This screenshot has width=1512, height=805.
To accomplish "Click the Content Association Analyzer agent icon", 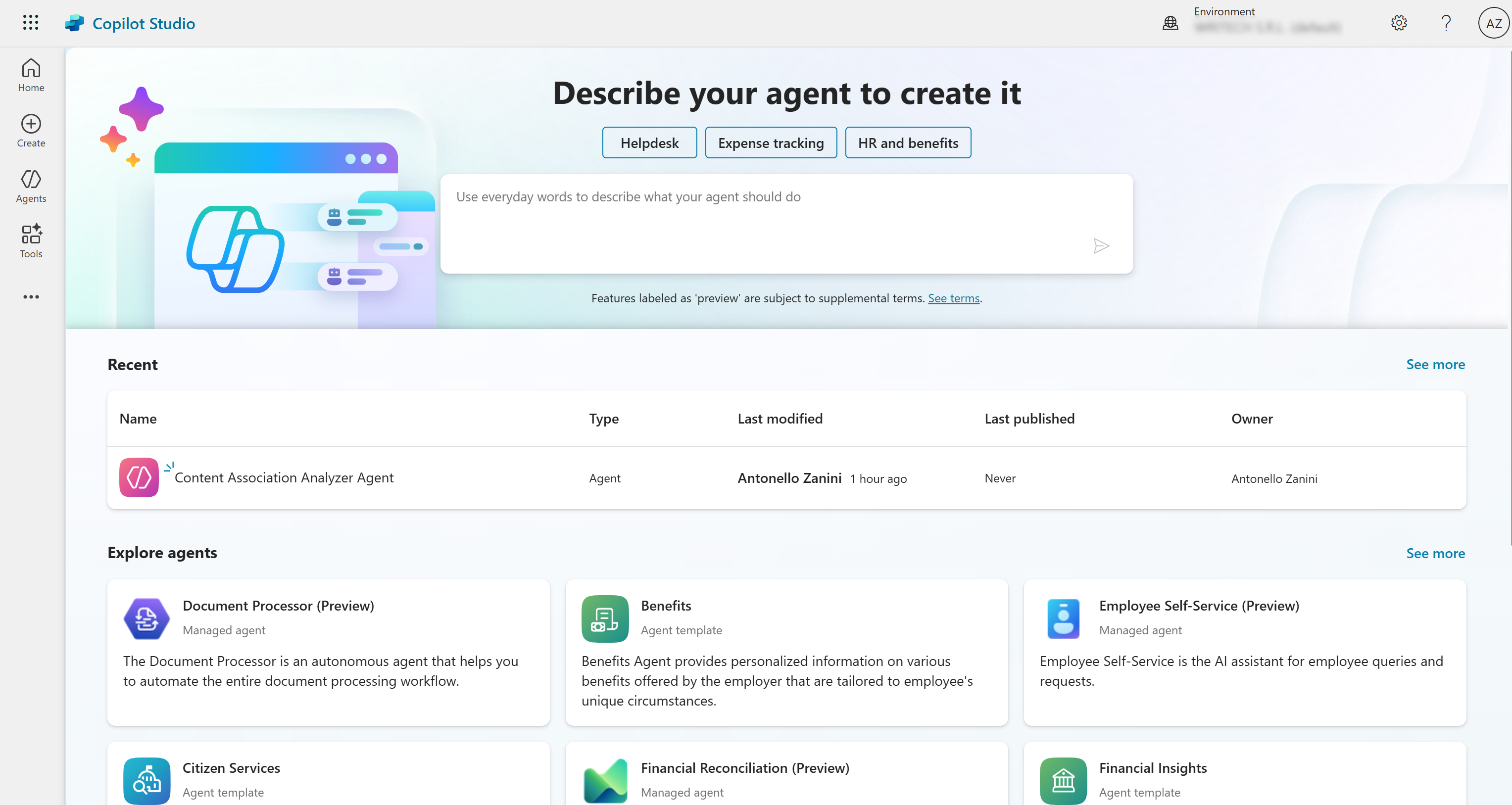I will pos(139,477).
